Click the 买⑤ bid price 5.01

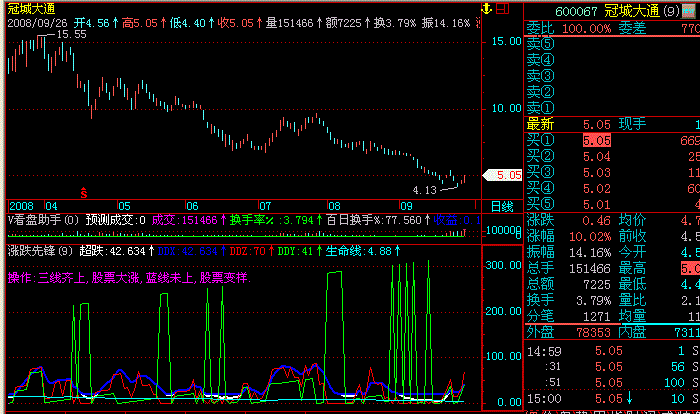click(597, 205)
